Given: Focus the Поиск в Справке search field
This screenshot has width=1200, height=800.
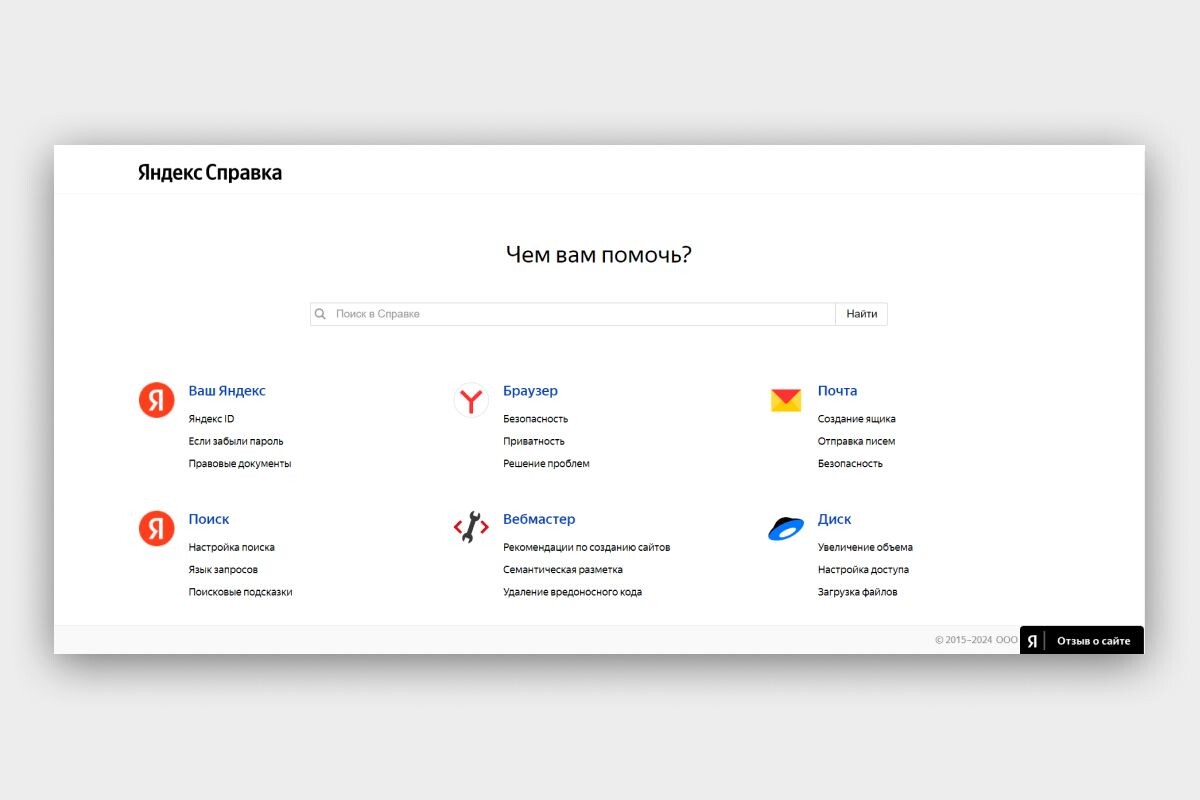Looking at the screenshot, I should pos(573,314).
